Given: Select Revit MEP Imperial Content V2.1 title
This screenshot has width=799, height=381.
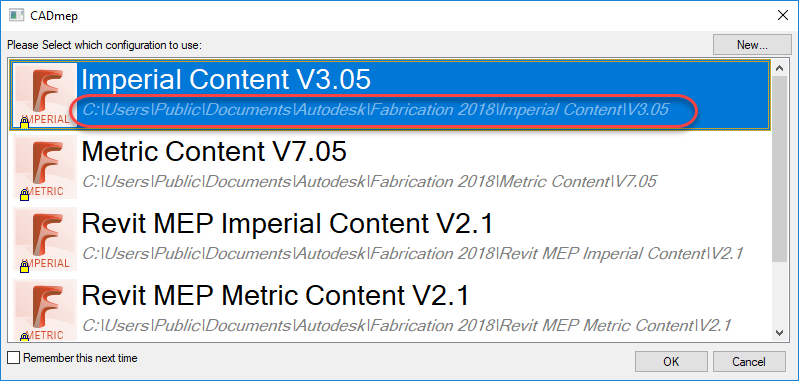Looking at the screenshot, I should (x=287, y=224).
